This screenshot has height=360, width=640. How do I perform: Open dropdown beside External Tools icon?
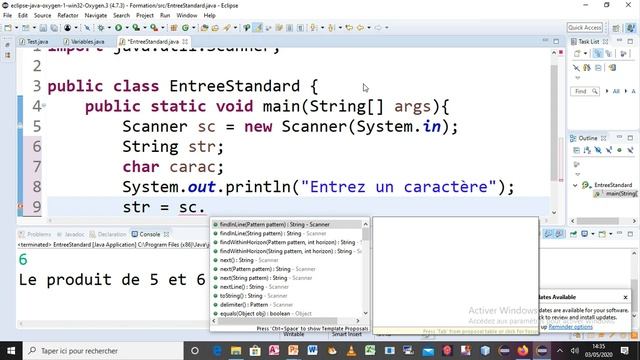tap(162, 28)
